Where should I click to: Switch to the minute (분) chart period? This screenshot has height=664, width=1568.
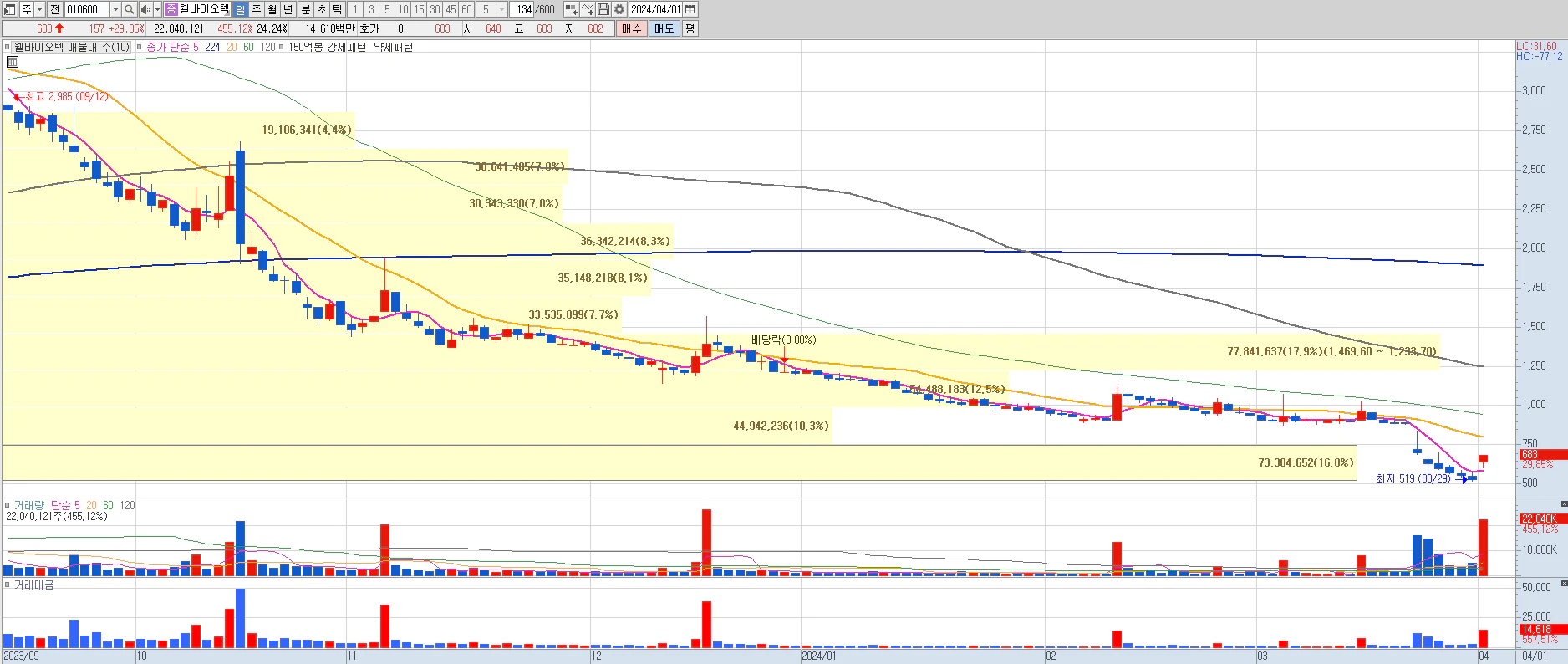point(306,9)
